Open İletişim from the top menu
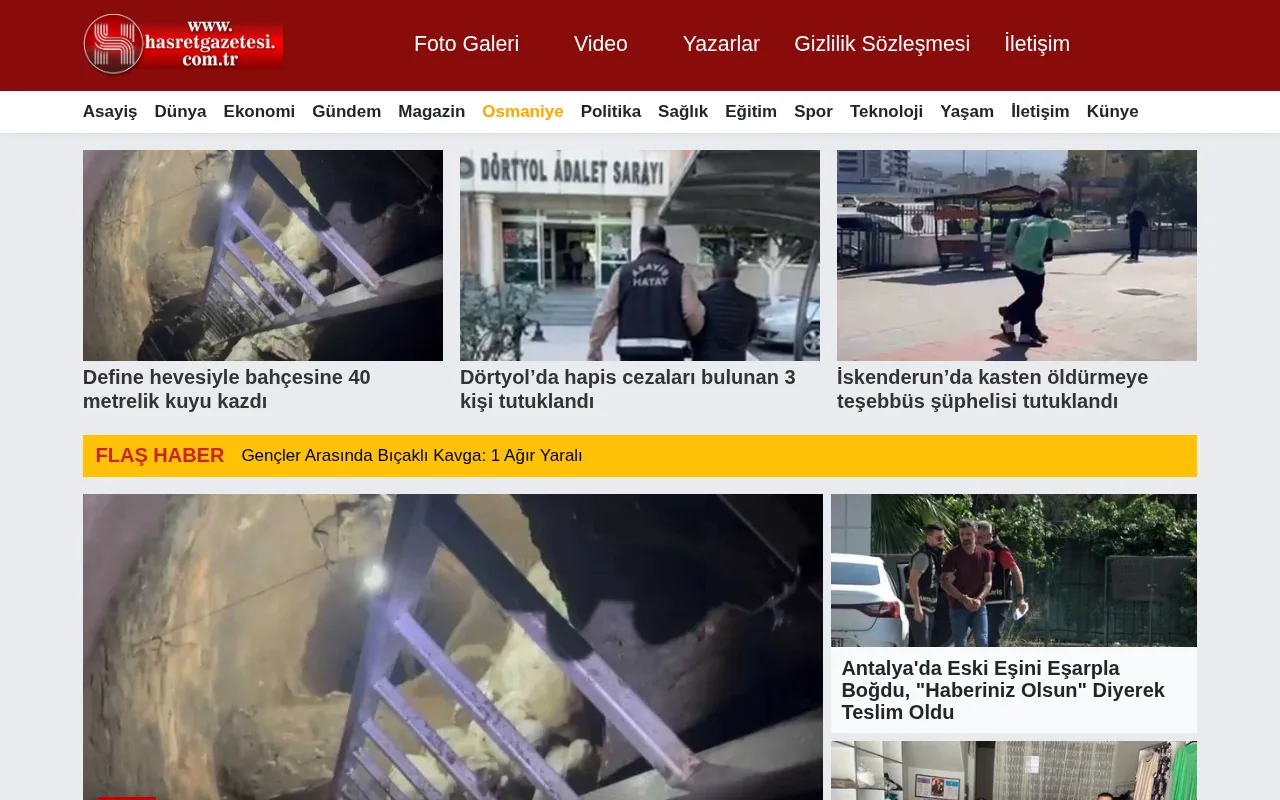 click(x=1037, y=44)
